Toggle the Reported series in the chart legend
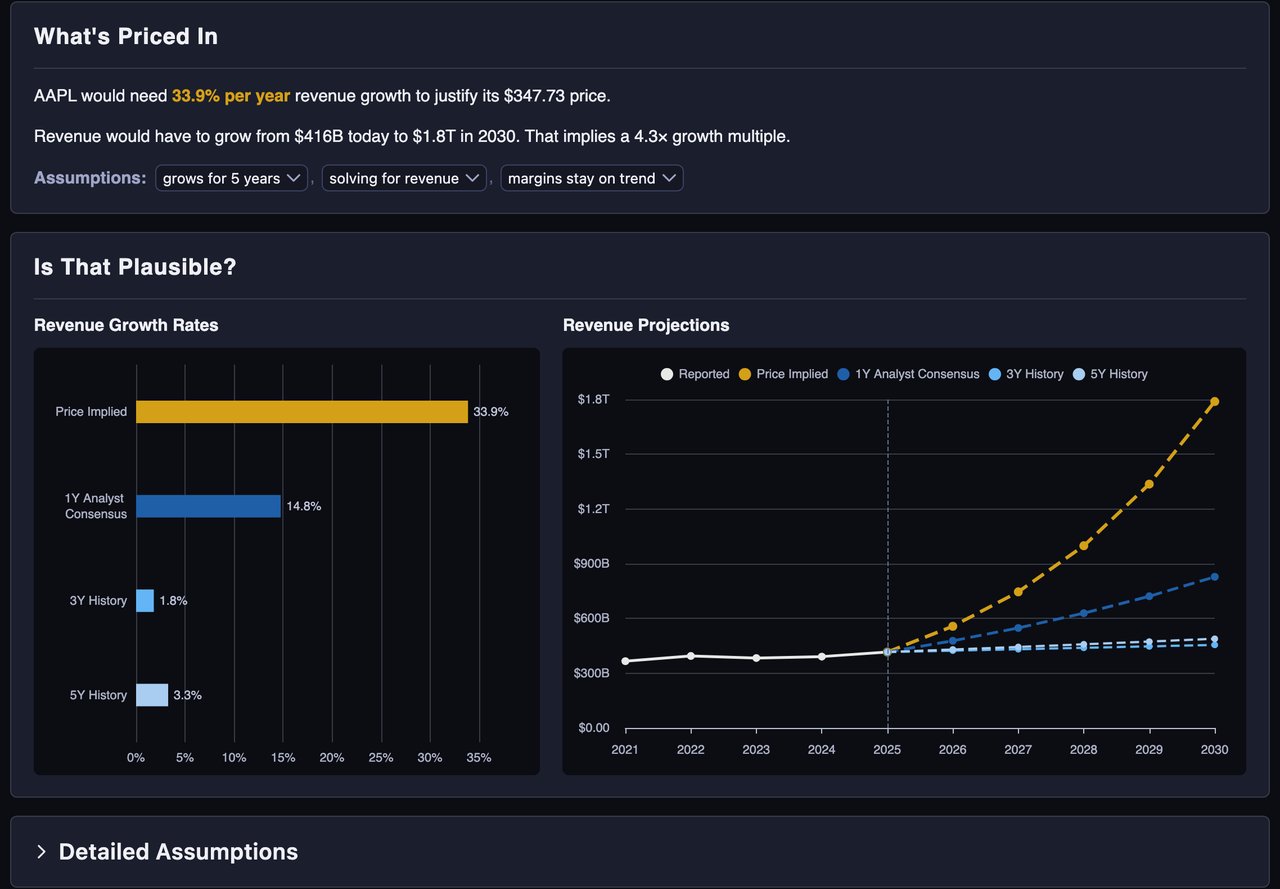This screenshot has height=889, width=1280. 695,374
